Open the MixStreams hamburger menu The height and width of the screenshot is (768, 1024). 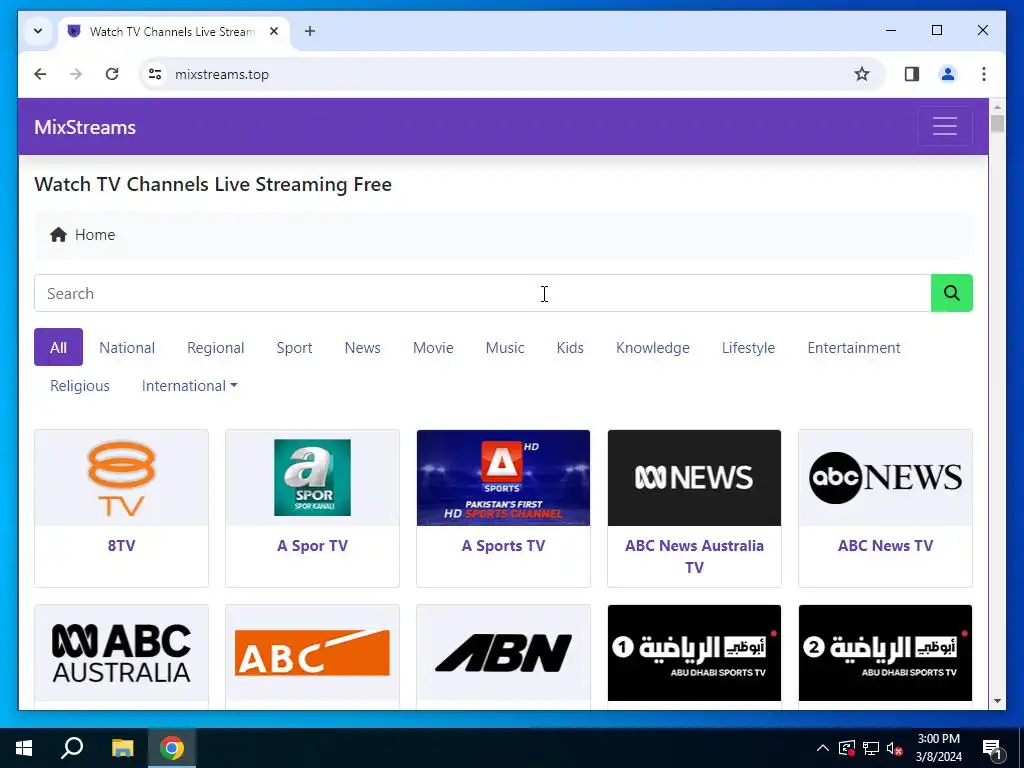[x=944, y=126]
